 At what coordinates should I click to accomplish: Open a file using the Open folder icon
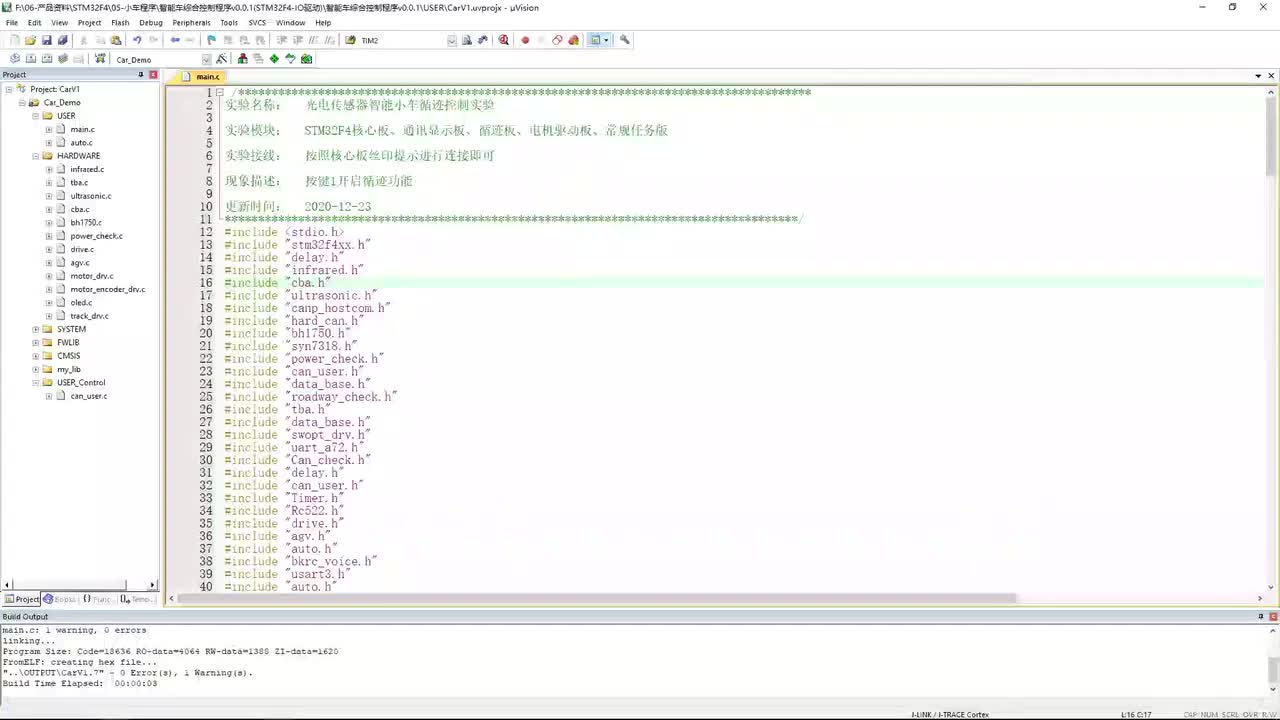30,40
